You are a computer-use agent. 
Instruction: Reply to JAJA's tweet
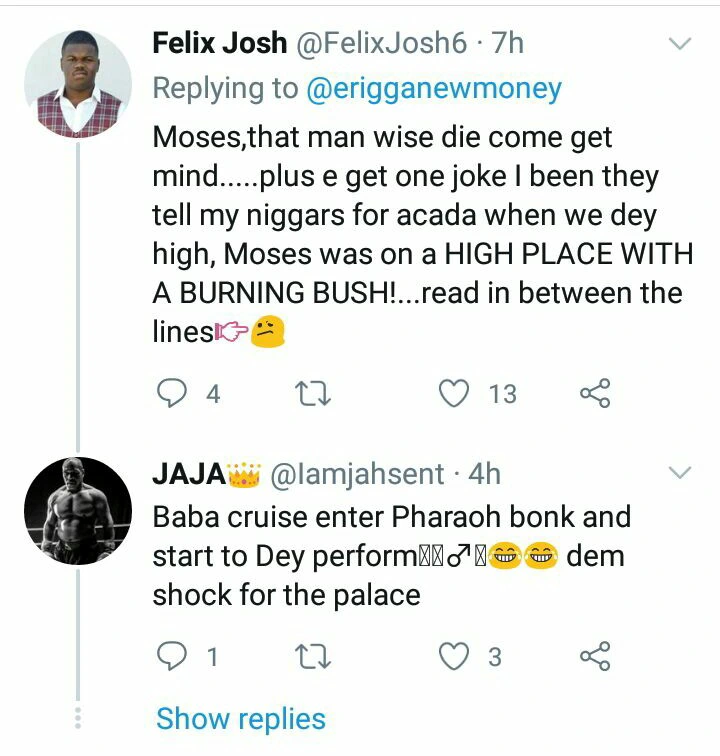click(x=172, y=656)
